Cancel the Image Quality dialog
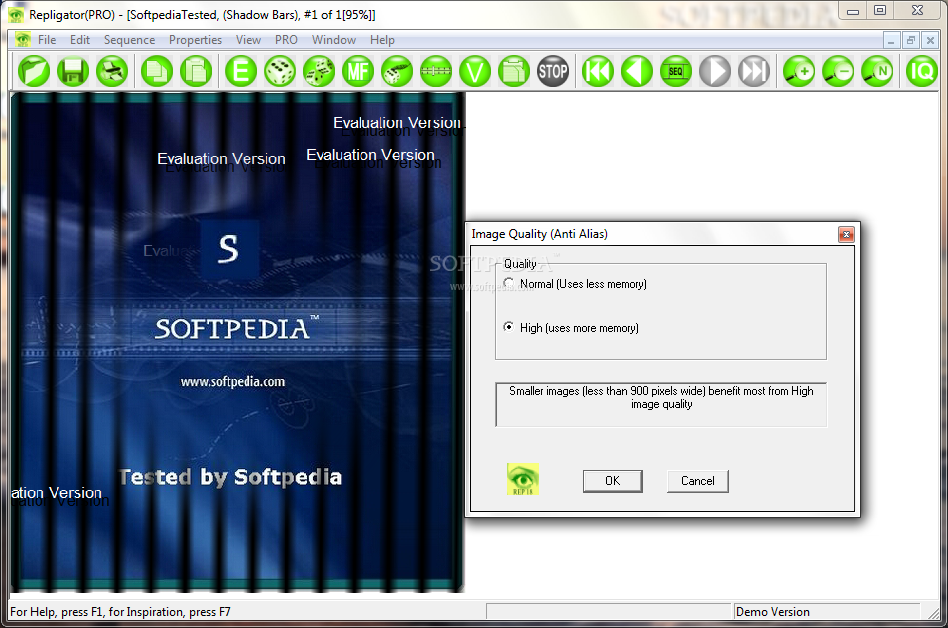Image resolution: width=948 pixels, height=628 pixels. point(698,481)
